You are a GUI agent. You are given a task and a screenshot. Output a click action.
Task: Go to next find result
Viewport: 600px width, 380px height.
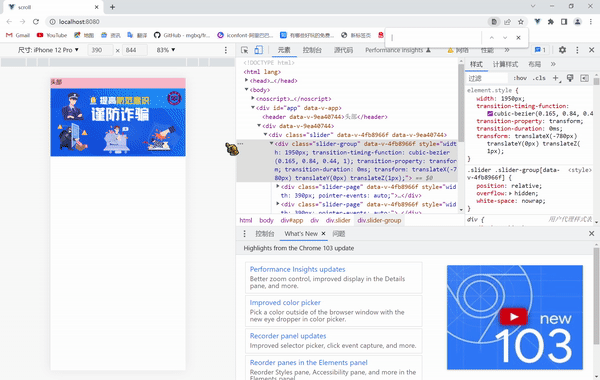(x=505, y=38)
